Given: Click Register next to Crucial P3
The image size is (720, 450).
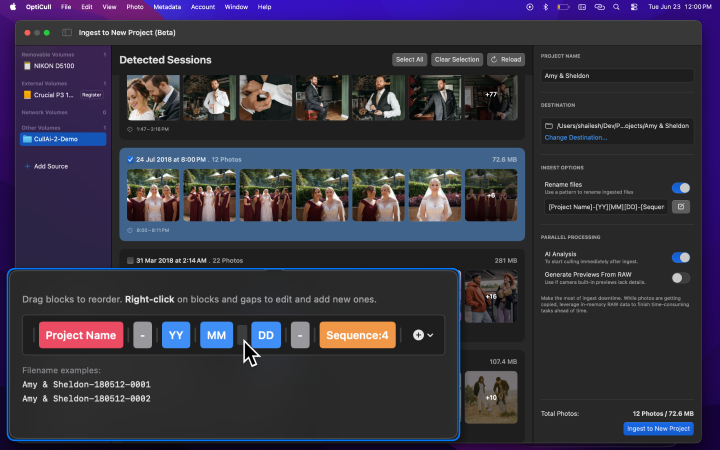Looking at the screenshot, I should coord(92,95).
